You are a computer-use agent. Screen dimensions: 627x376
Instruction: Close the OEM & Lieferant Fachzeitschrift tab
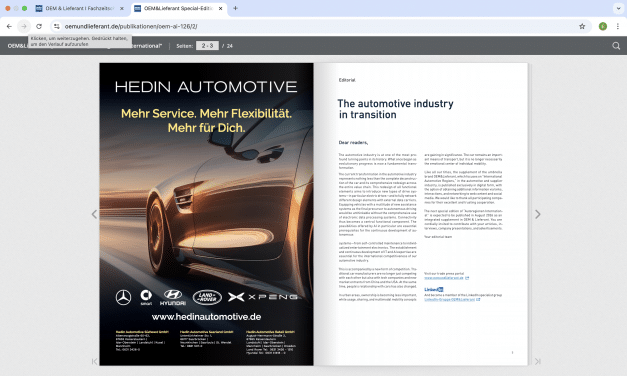[x=122, y=8]
